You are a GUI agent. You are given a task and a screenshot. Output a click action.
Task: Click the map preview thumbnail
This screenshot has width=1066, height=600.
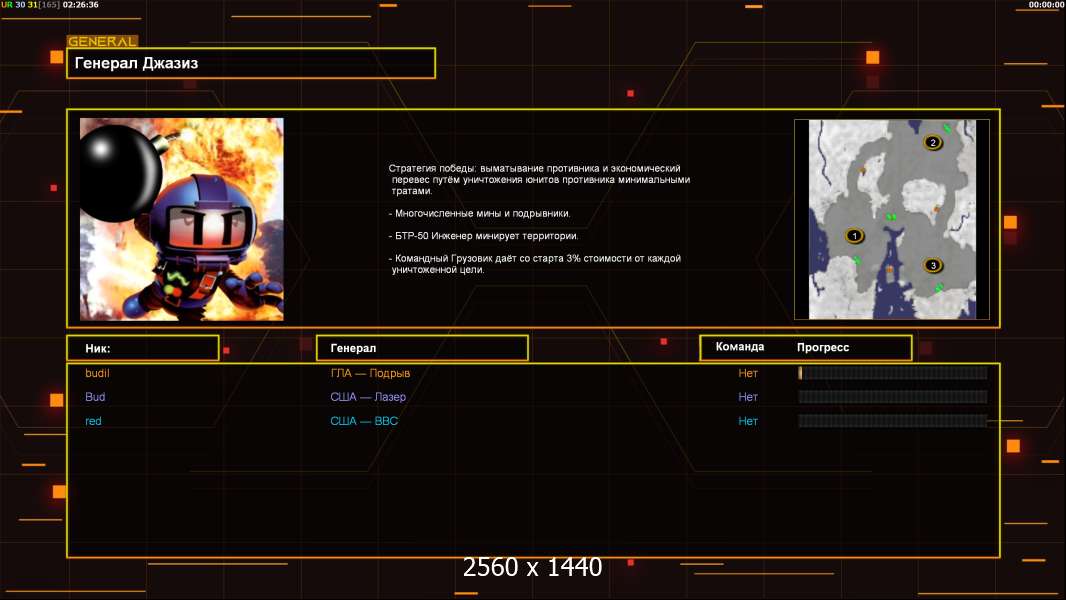coord(892,219)
